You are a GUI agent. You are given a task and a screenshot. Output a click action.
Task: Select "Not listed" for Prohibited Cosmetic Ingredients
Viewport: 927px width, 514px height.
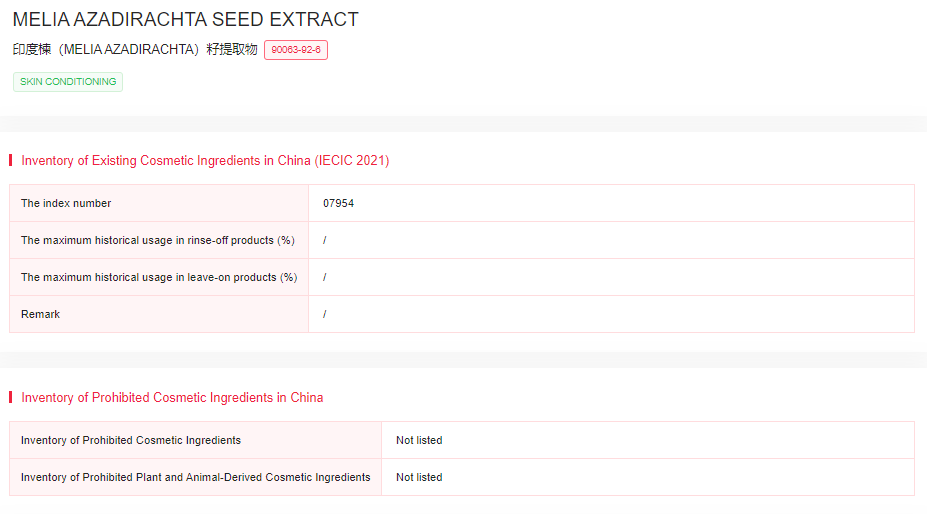click(x=419, y=441)
